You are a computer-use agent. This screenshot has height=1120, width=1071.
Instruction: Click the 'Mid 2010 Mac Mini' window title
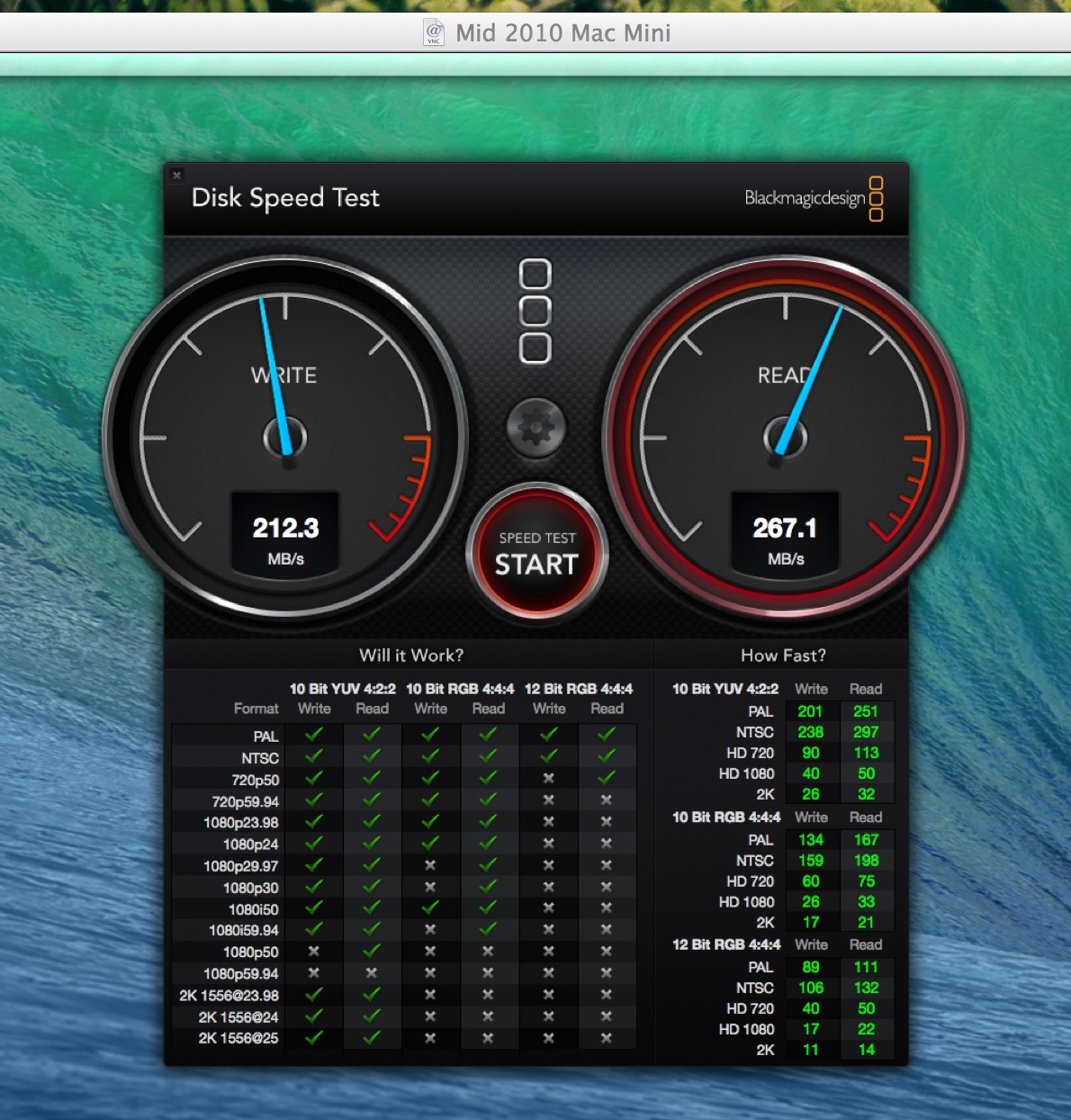coord(563,33)
